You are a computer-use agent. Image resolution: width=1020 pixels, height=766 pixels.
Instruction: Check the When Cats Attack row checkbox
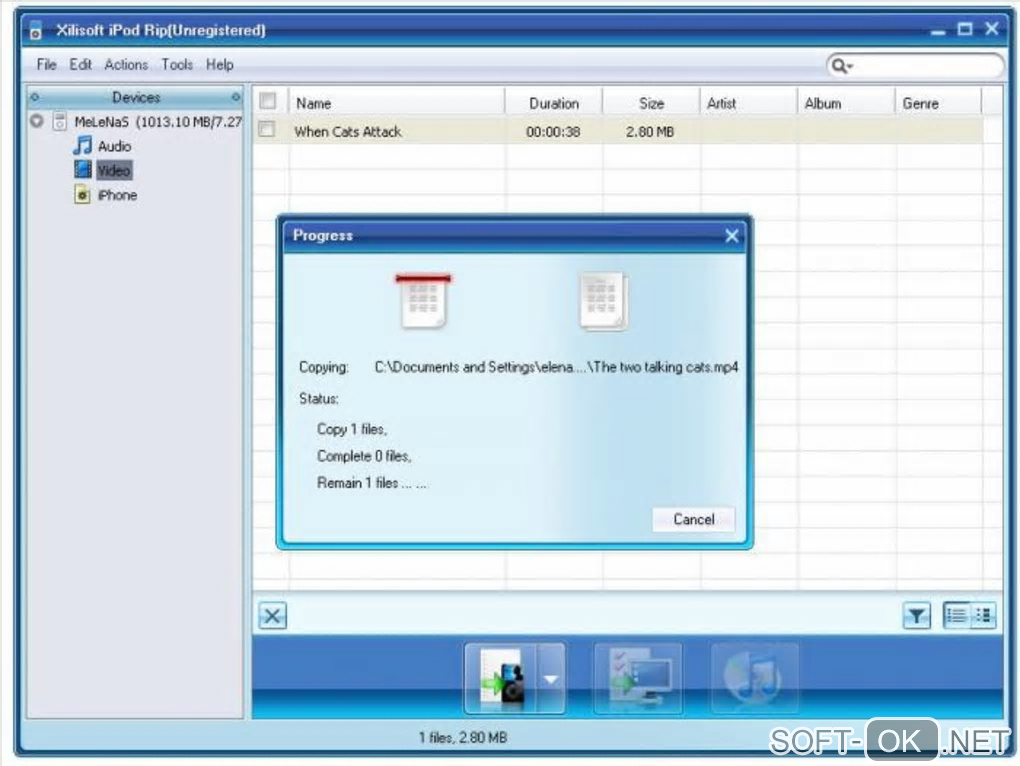click(x=266, y=129)
